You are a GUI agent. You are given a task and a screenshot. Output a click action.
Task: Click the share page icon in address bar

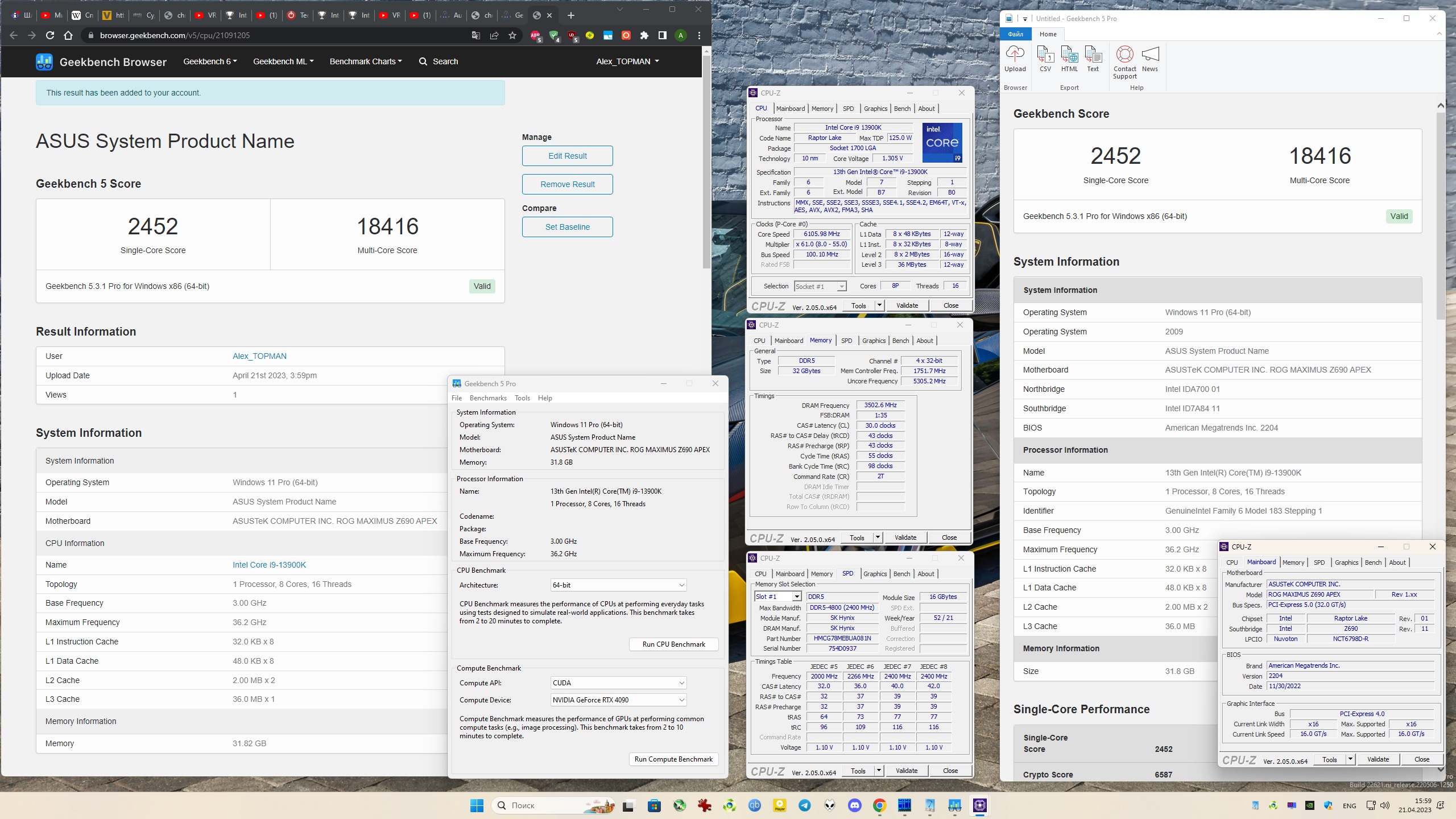tap(494, 35)
